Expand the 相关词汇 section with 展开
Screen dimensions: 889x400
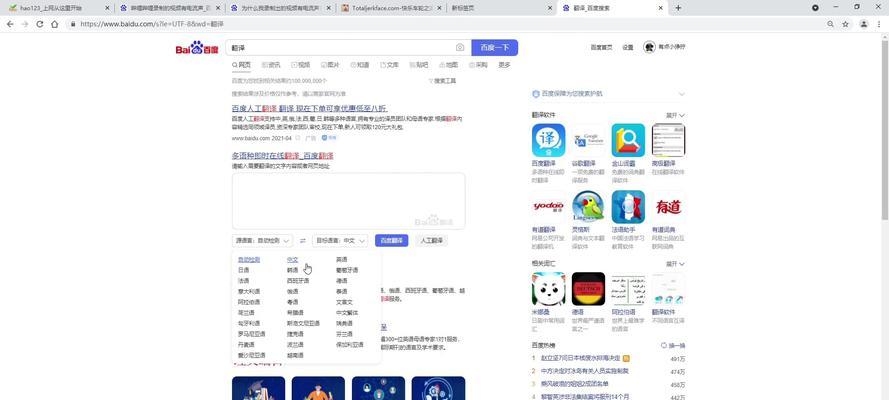675,264
